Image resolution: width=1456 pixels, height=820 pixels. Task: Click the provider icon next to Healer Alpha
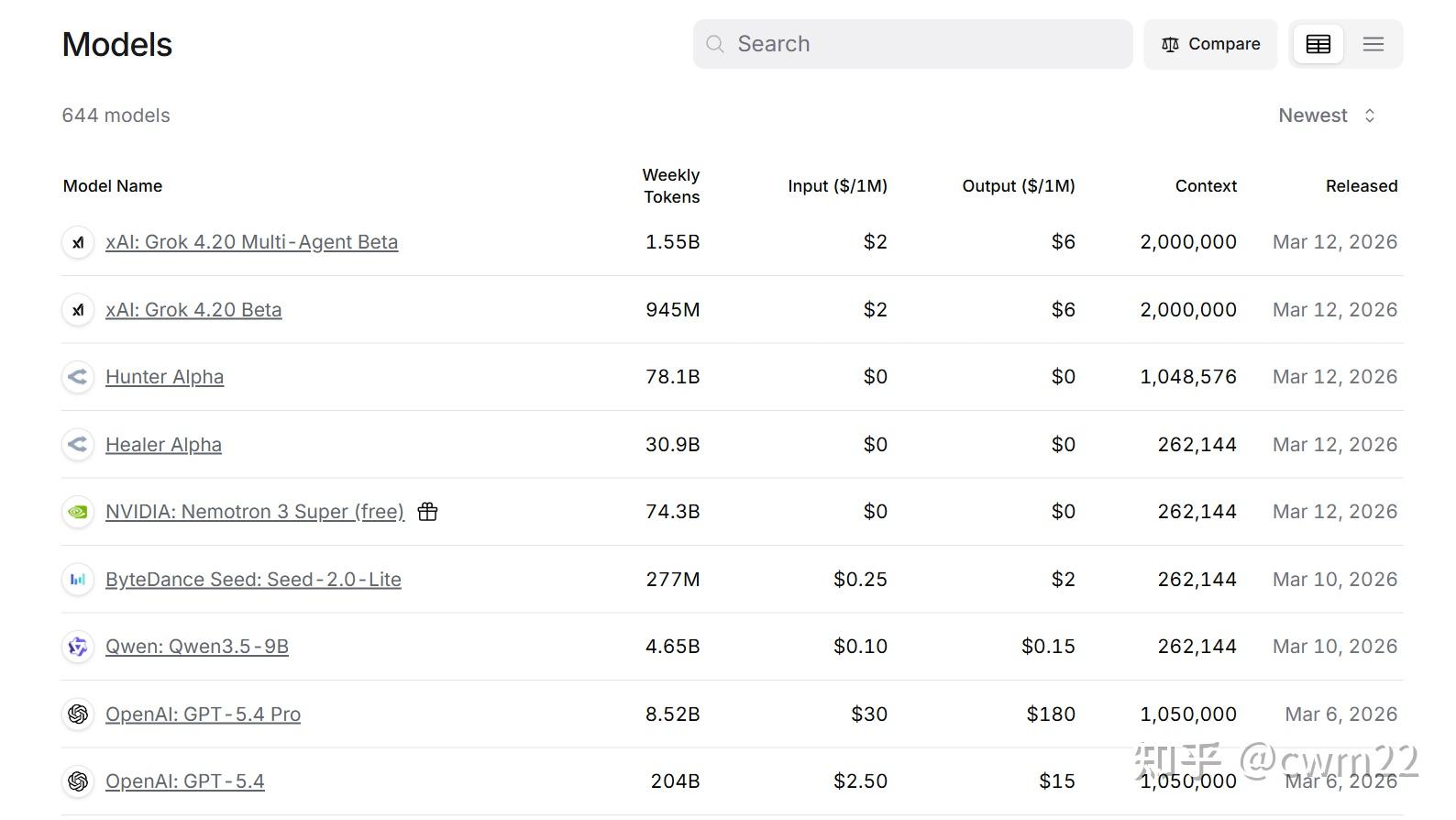78,445
